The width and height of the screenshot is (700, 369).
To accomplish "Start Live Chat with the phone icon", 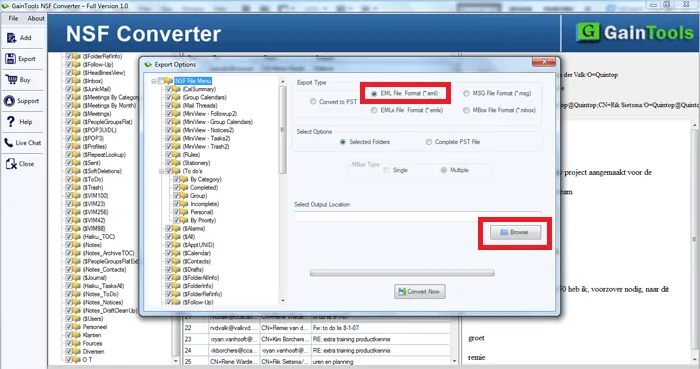I will pyautogui.click(x=9, y=143).
